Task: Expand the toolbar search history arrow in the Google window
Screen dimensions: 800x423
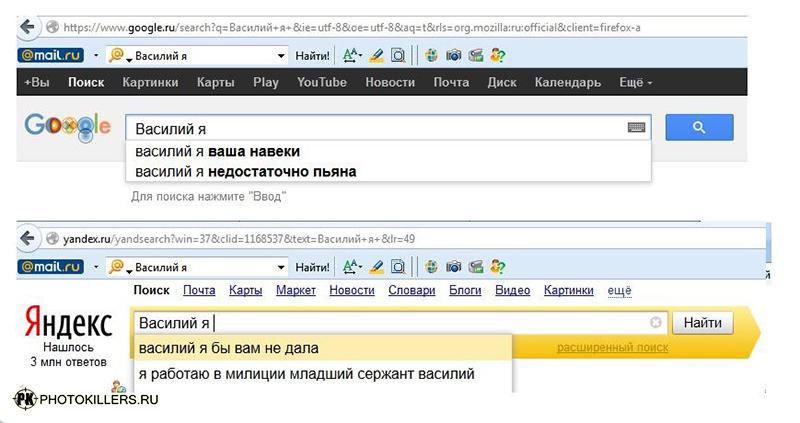Action: point(281,56)
